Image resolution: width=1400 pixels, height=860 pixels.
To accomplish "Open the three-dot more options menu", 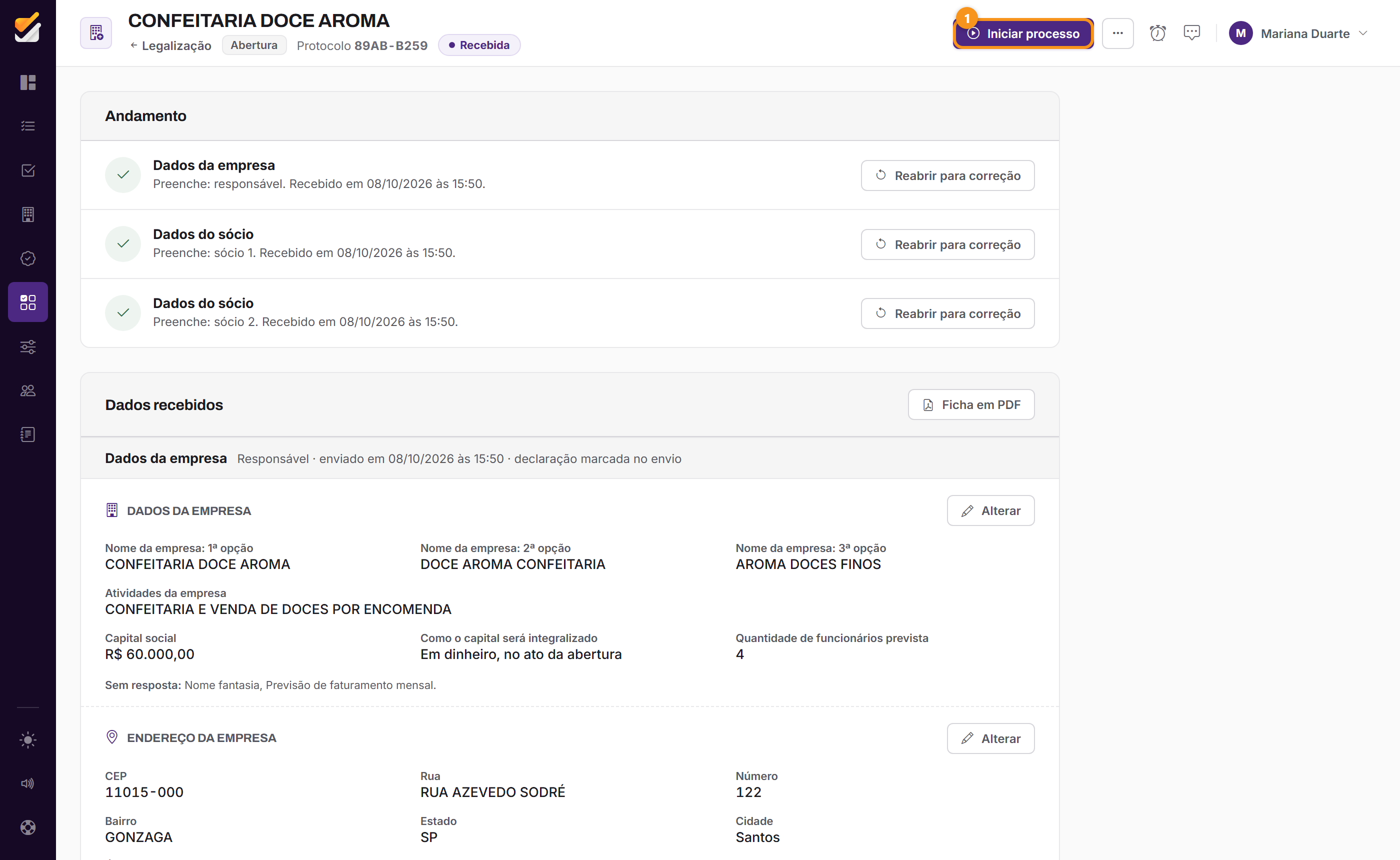I will point(1118,33).
